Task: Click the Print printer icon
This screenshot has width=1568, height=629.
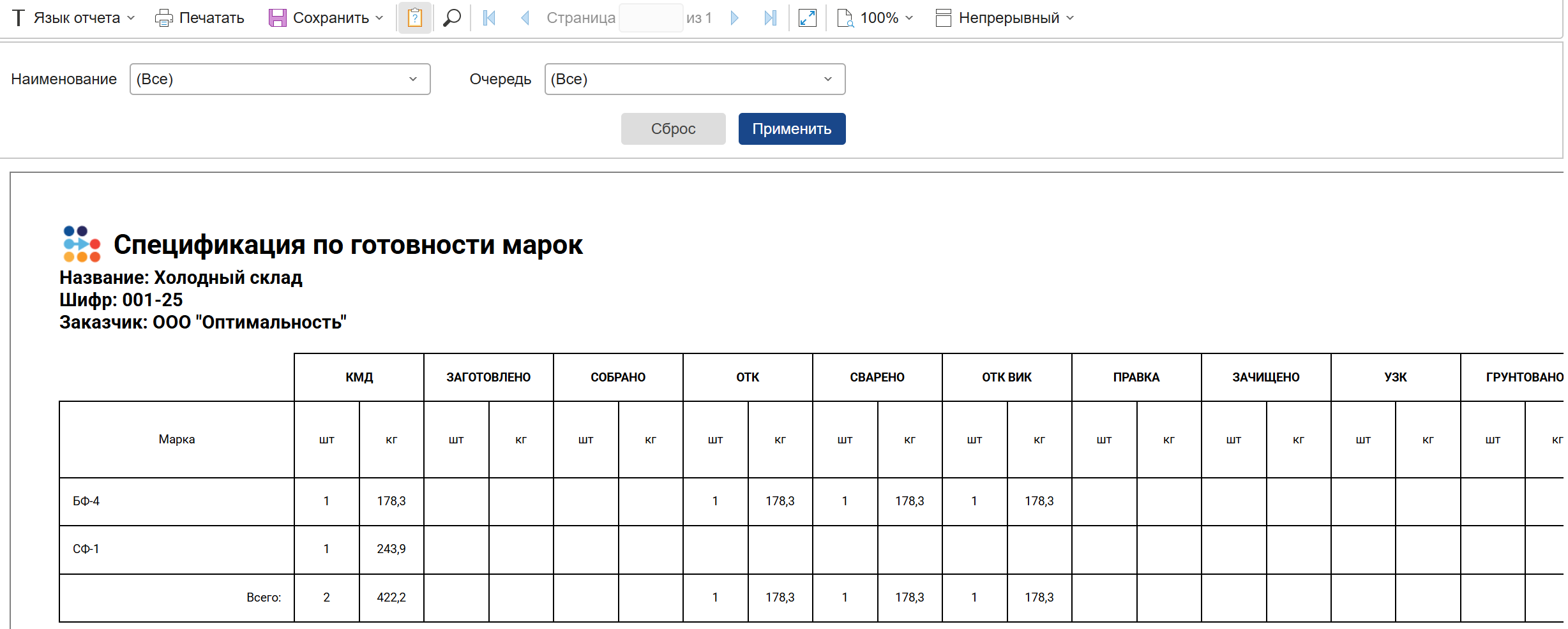Action: tap(163, 18)
